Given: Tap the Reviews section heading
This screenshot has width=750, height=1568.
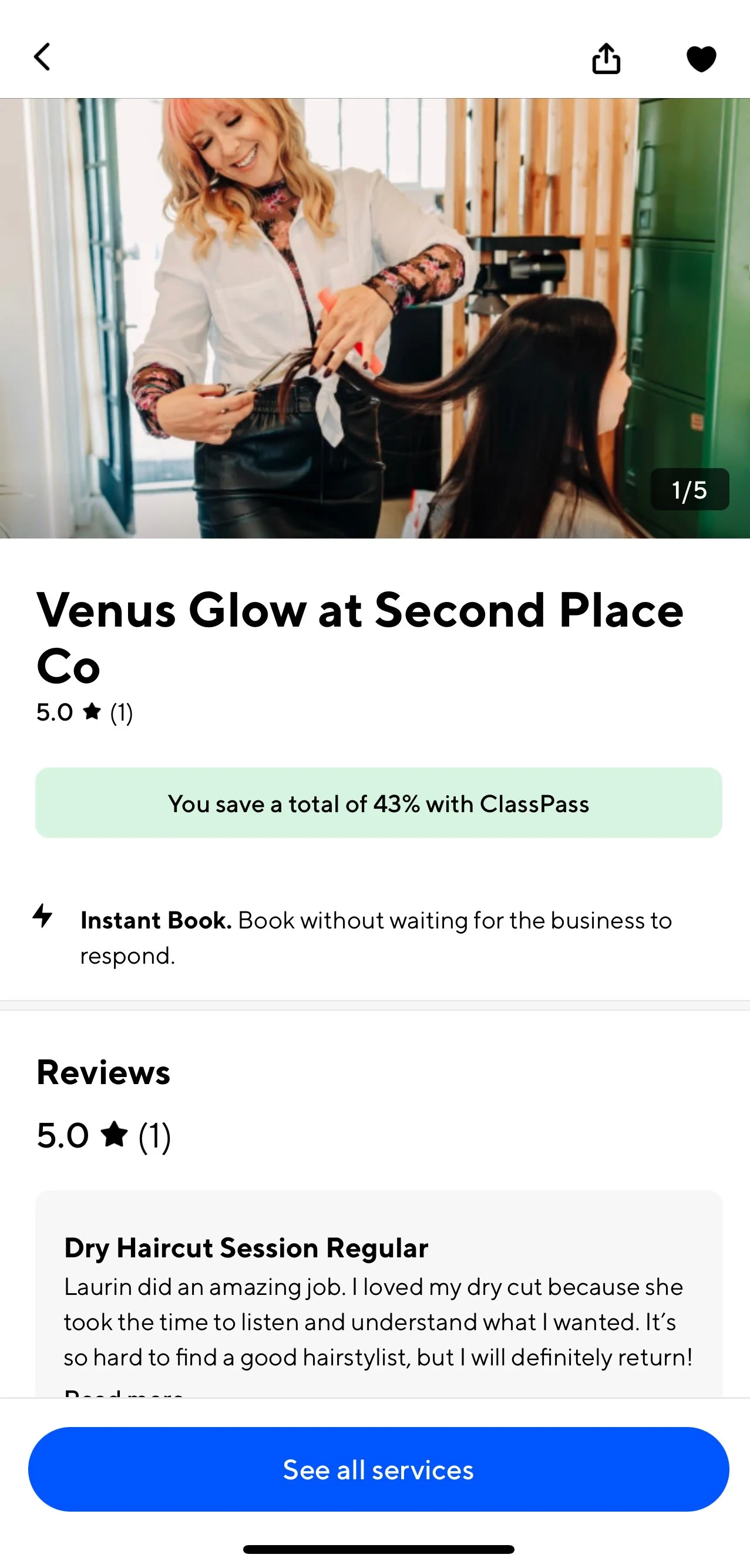Looking at the screenshot, I should (x=103, y=1072).
